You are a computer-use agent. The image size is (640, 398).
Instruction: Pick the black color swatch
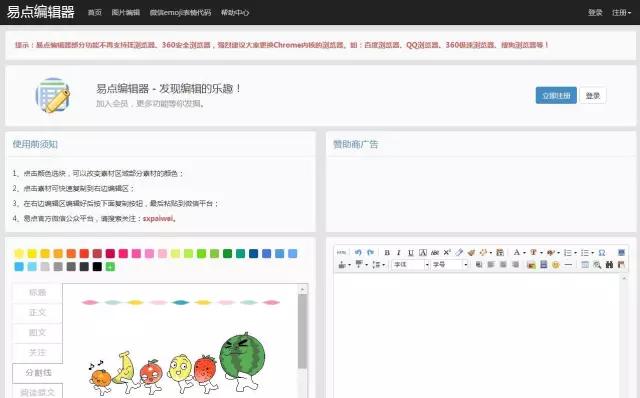point(97,267)
